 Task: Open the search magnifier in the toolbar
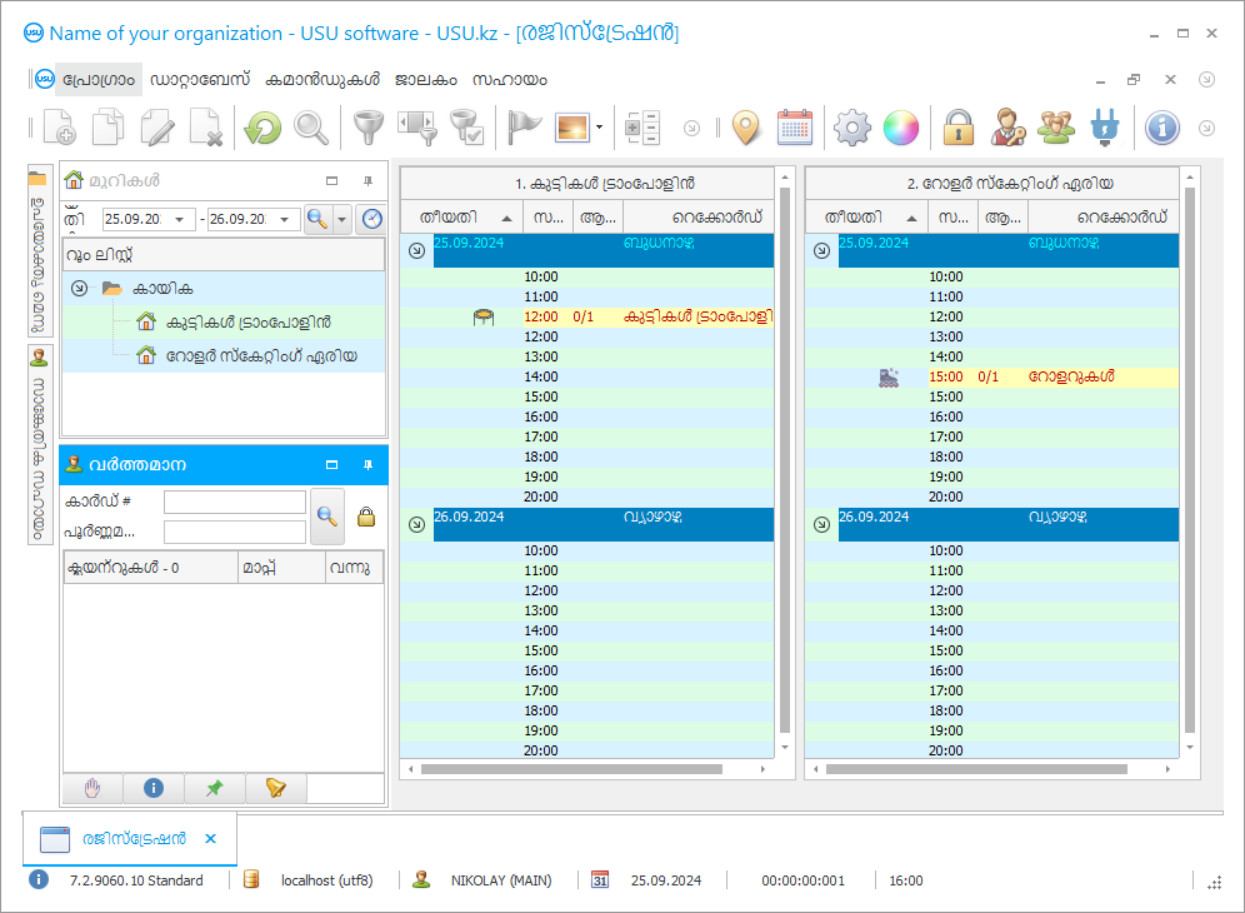tap(311, 128)
